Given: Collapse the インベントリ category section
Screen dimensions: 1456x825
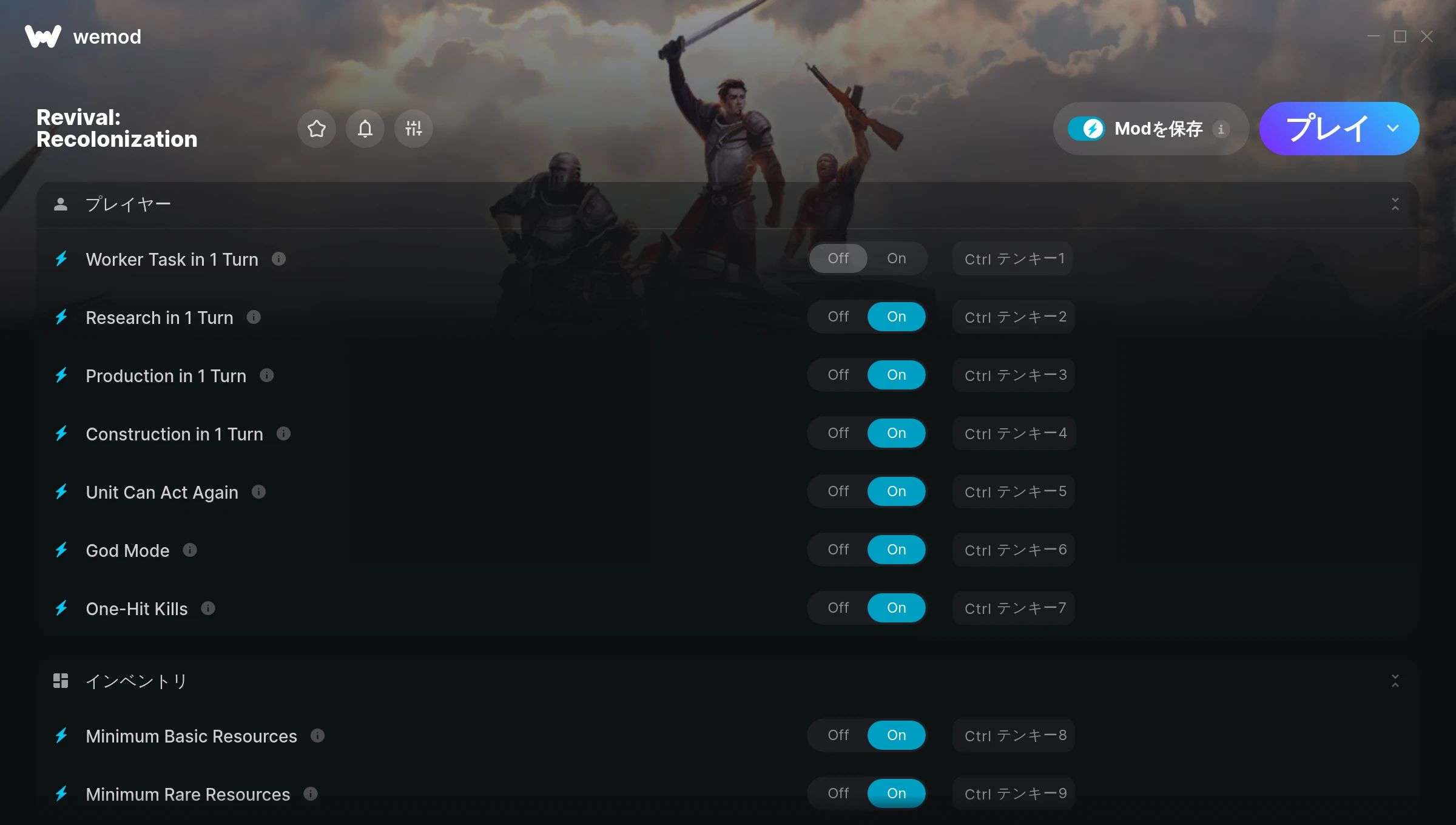Looking at the screenshot, I should (1395, 681).
